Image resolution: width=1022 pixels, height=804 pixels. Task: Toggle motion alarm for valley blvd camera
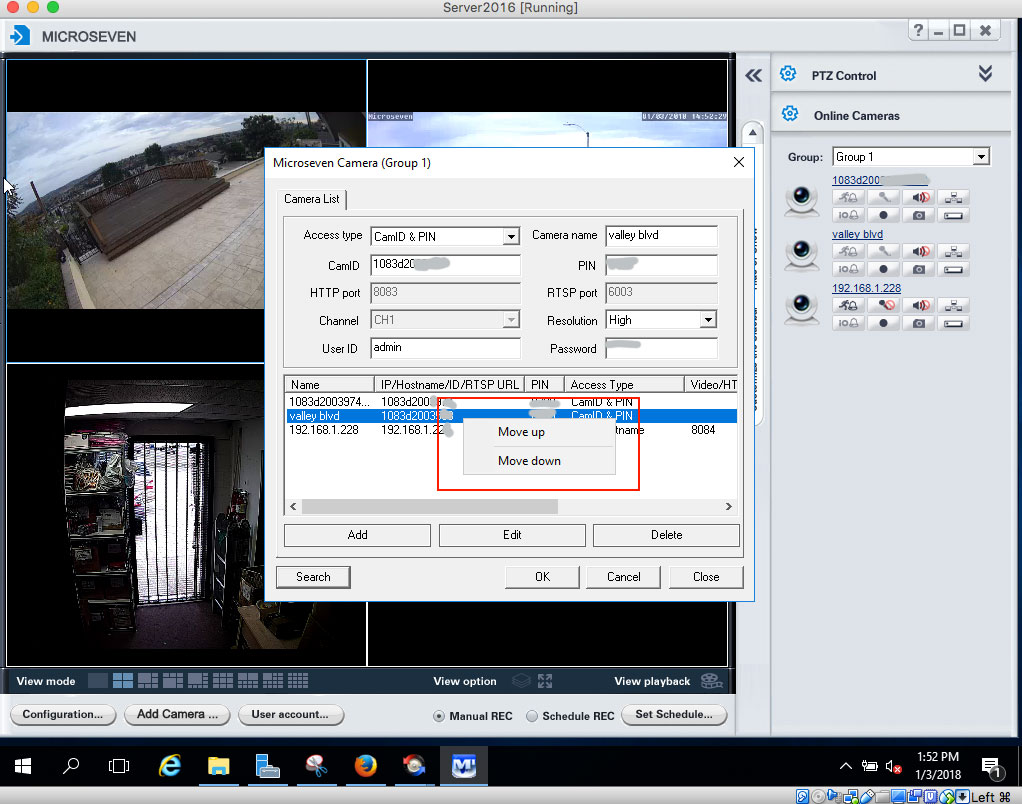point(848,251)
